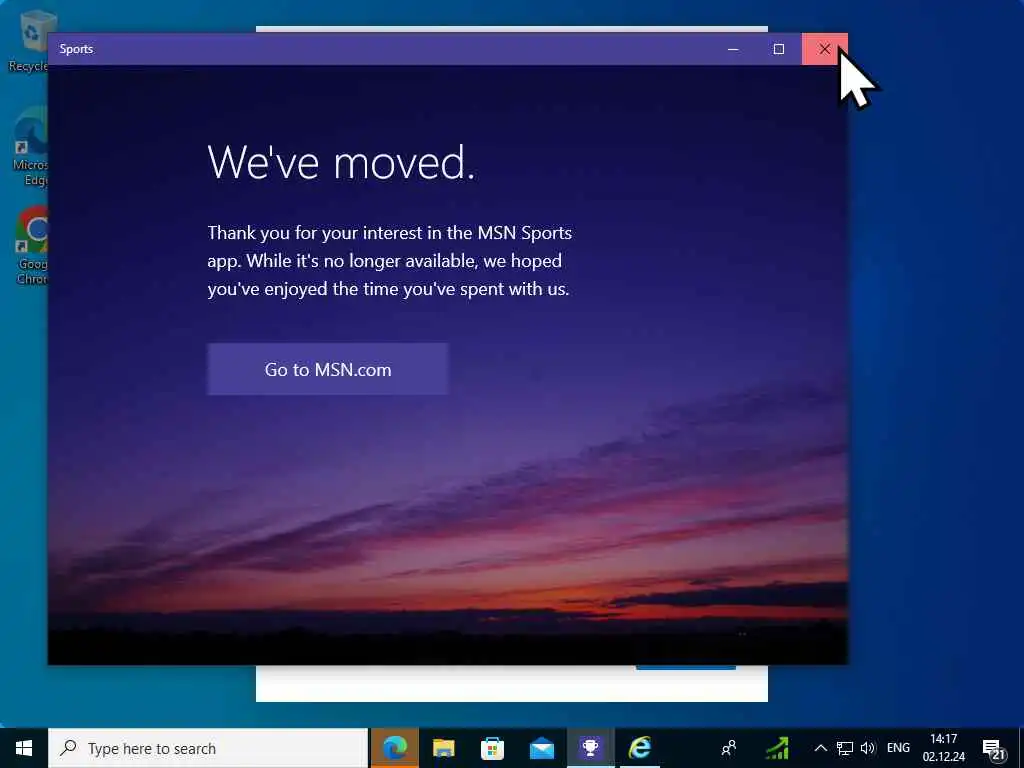Close the Sports window
Screen dimensions: 1024x768
tap(825, 49)
